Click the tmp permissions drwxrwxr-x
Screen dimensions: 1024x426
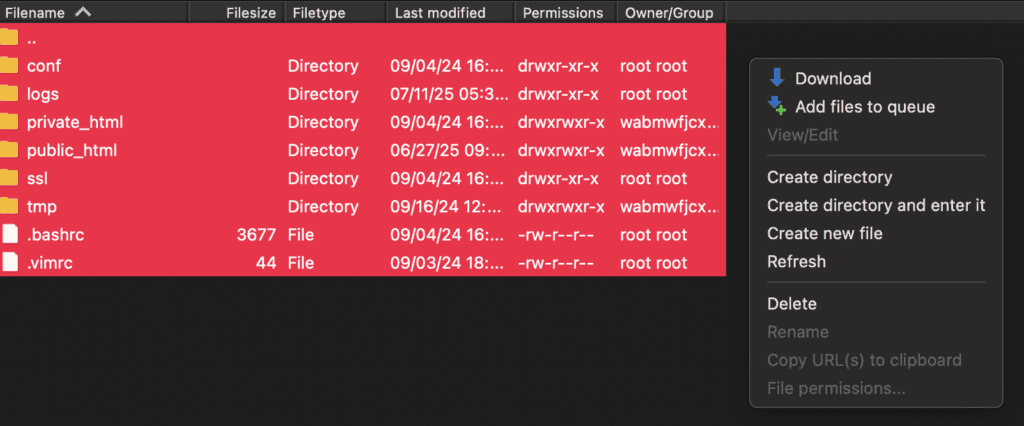561,207
